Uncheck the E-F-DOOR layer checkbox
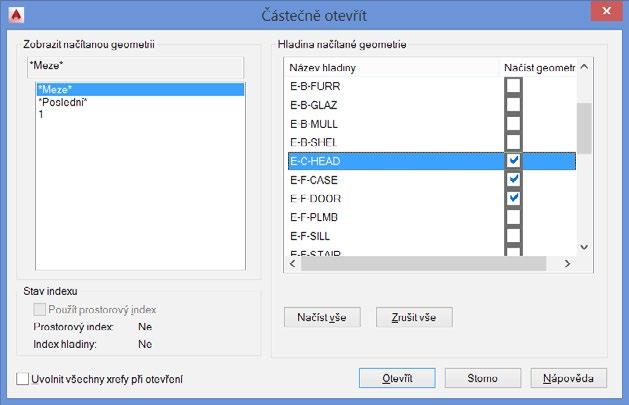Viewport: 629px width, 405px height. pos(513,198)
